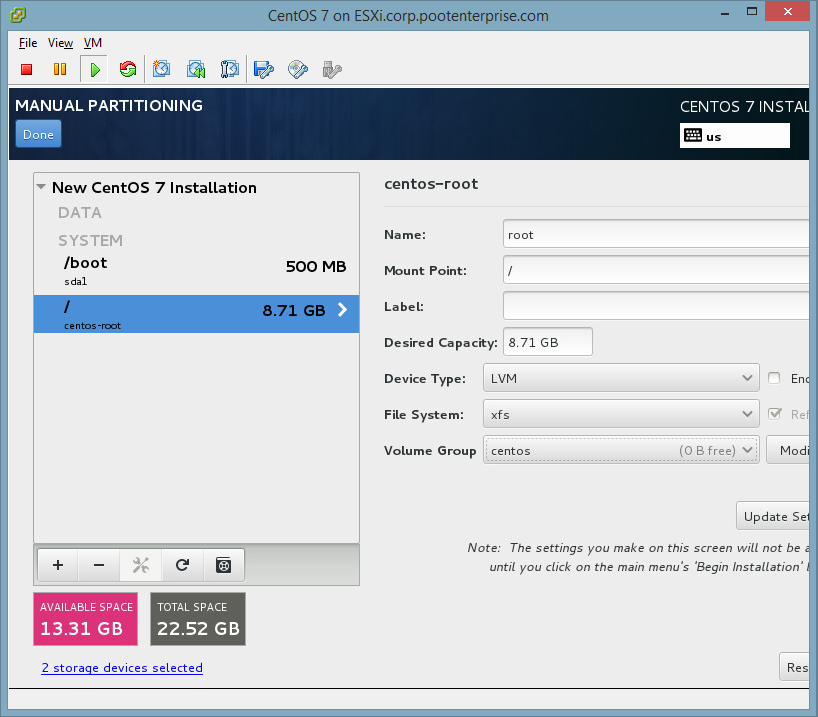Collapse the New CentOS 7 Installation tree

41,187
